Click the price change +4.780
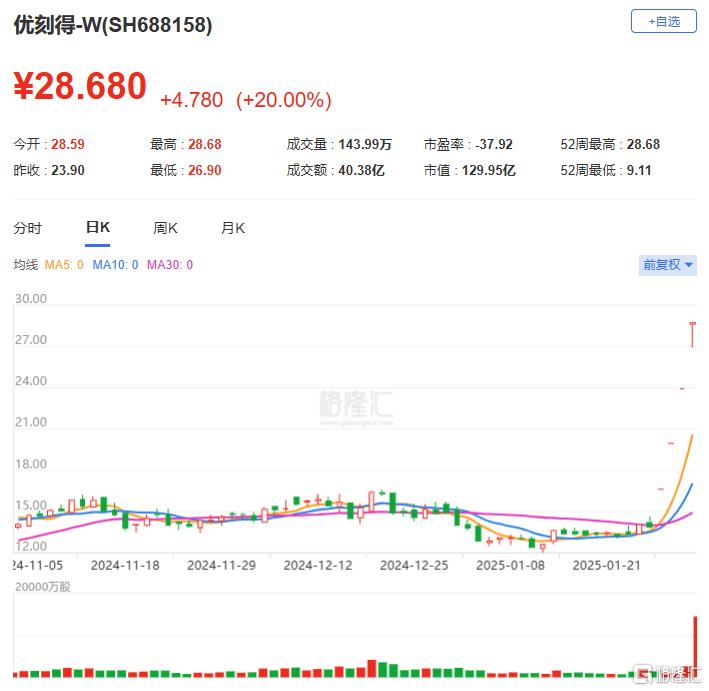 pos(191,100)
